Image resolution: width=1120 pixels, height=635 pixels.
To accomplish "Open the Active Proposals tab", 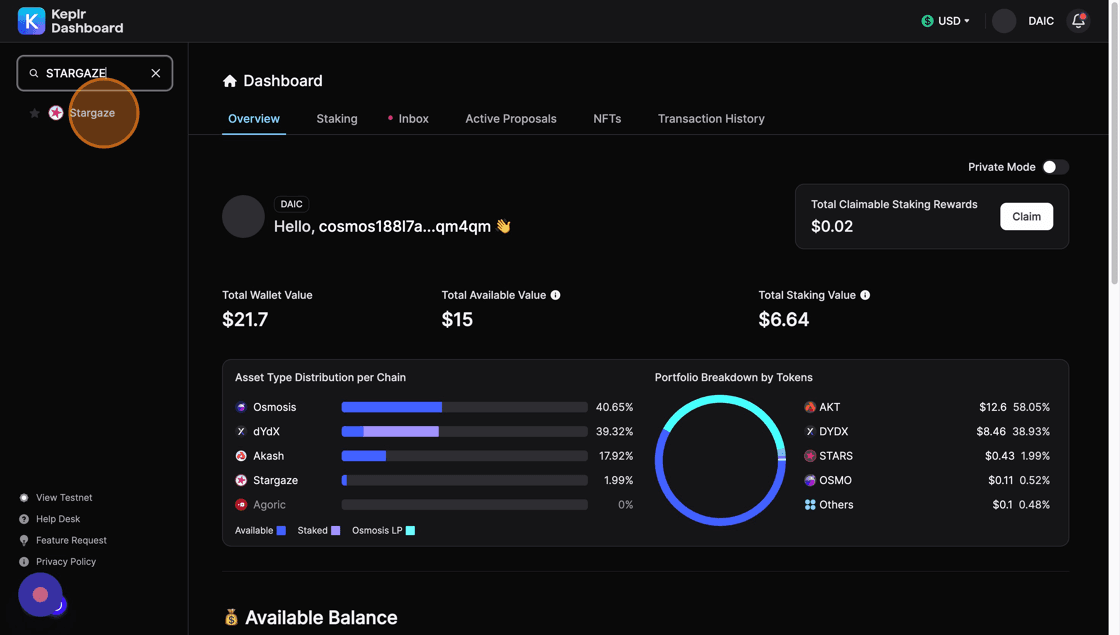I will (510, 118).
